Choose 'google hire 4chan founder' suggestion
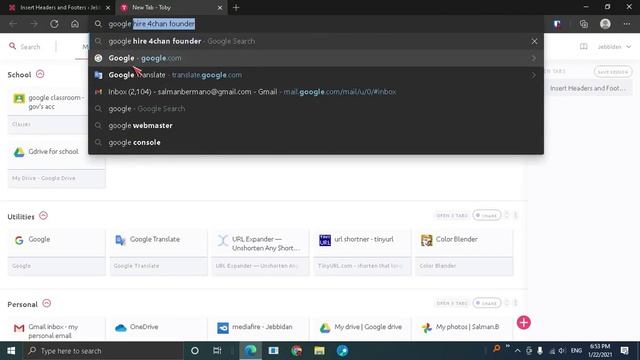Screen dimensions: 640x360 coord(316,41)
